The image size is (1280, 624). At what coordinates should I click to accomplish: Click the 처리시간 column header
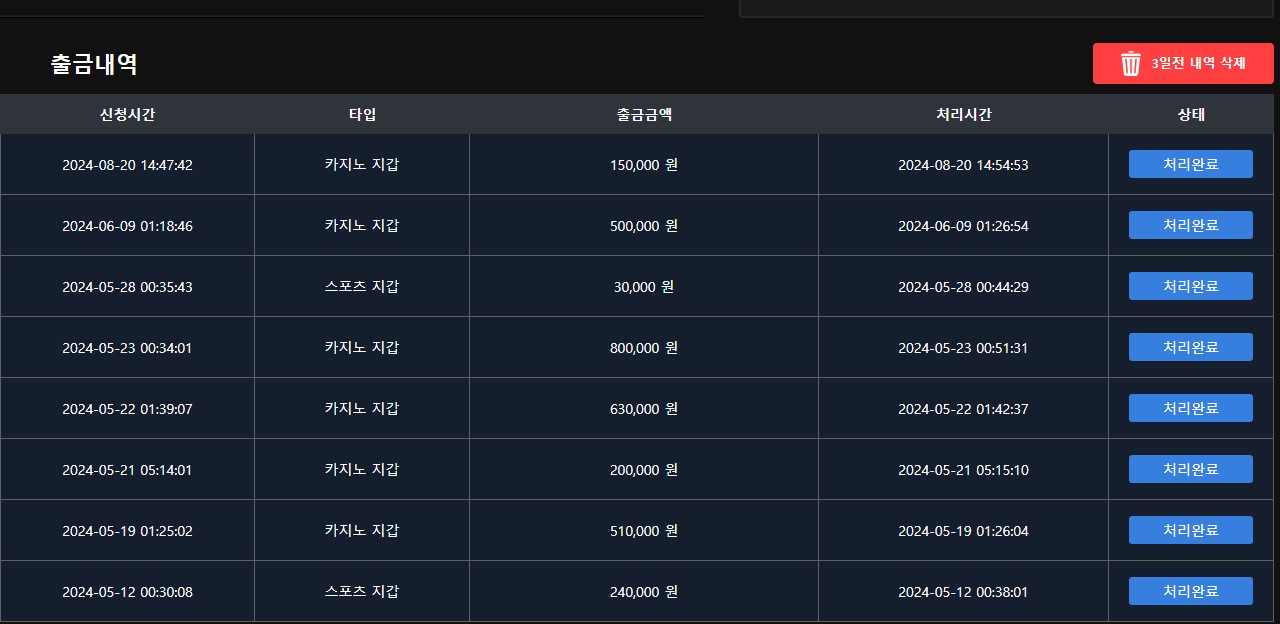[963, 114]
